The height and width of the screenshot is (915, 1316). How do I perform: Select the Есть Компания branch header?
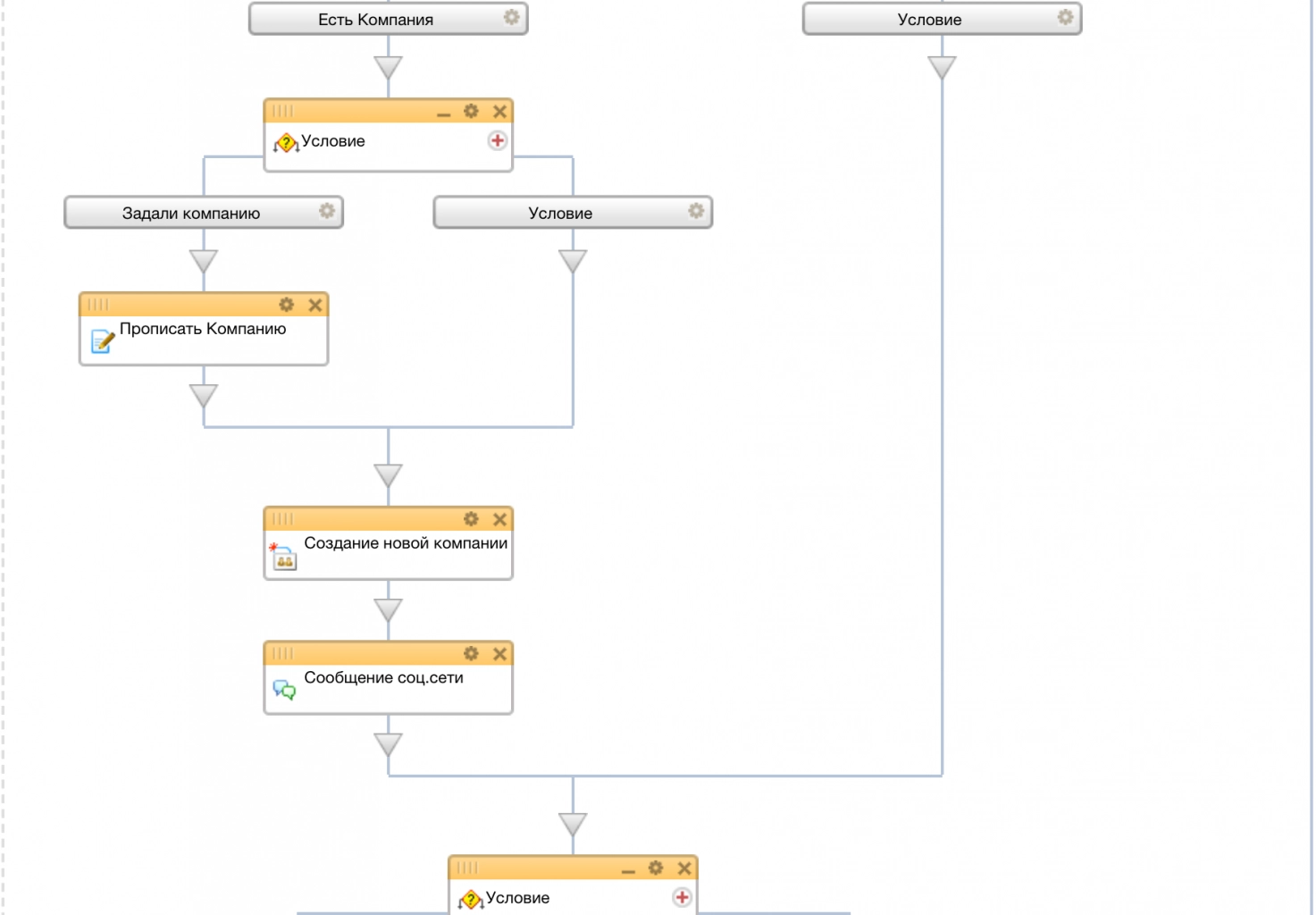pyautogui.click(x=375, y=19)
